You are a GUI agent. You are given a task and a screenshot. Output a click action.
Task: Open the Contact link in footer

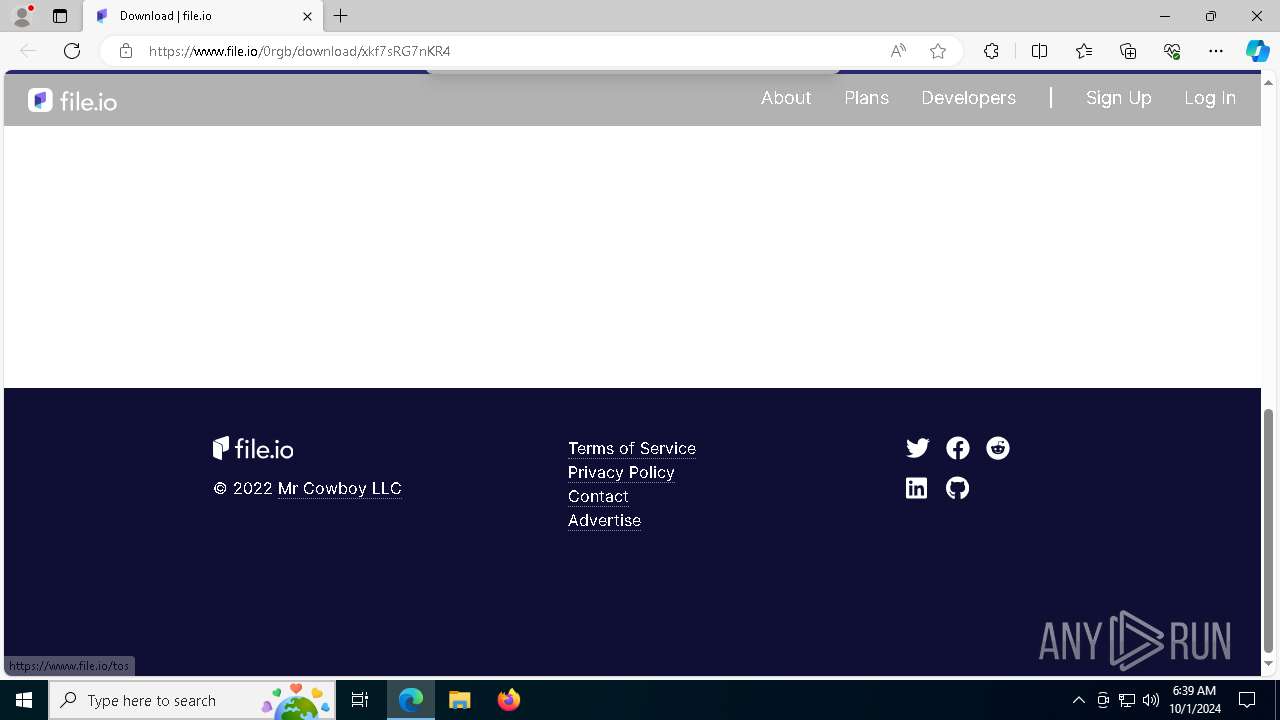click(x=598, y=496)
